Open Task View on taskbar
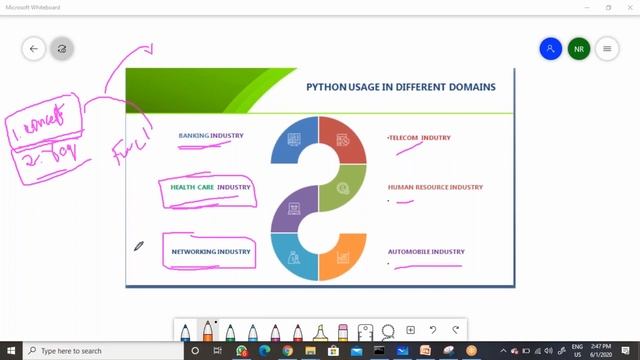This screenshot has height=360, width=640. point(218,351)
